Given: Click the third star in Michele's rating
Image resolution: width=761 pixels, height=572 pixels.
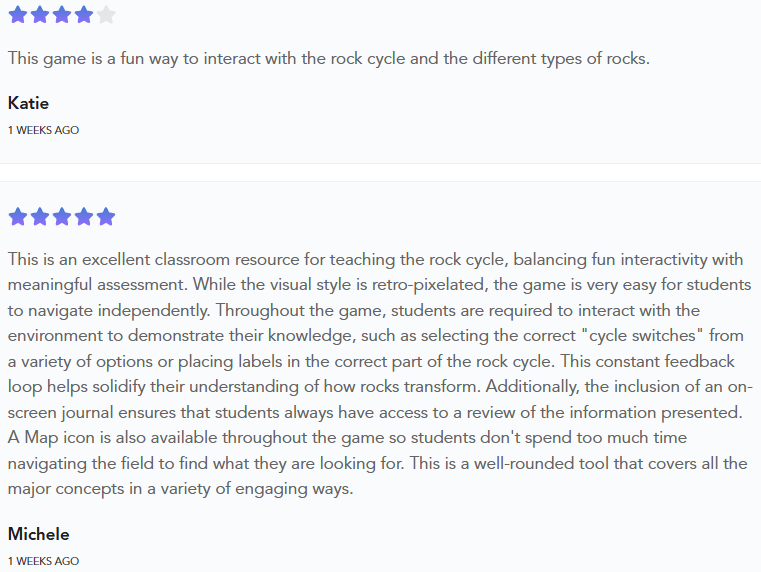Looking at the screenshot, I should pyautogui.click(x=62, y=217).
